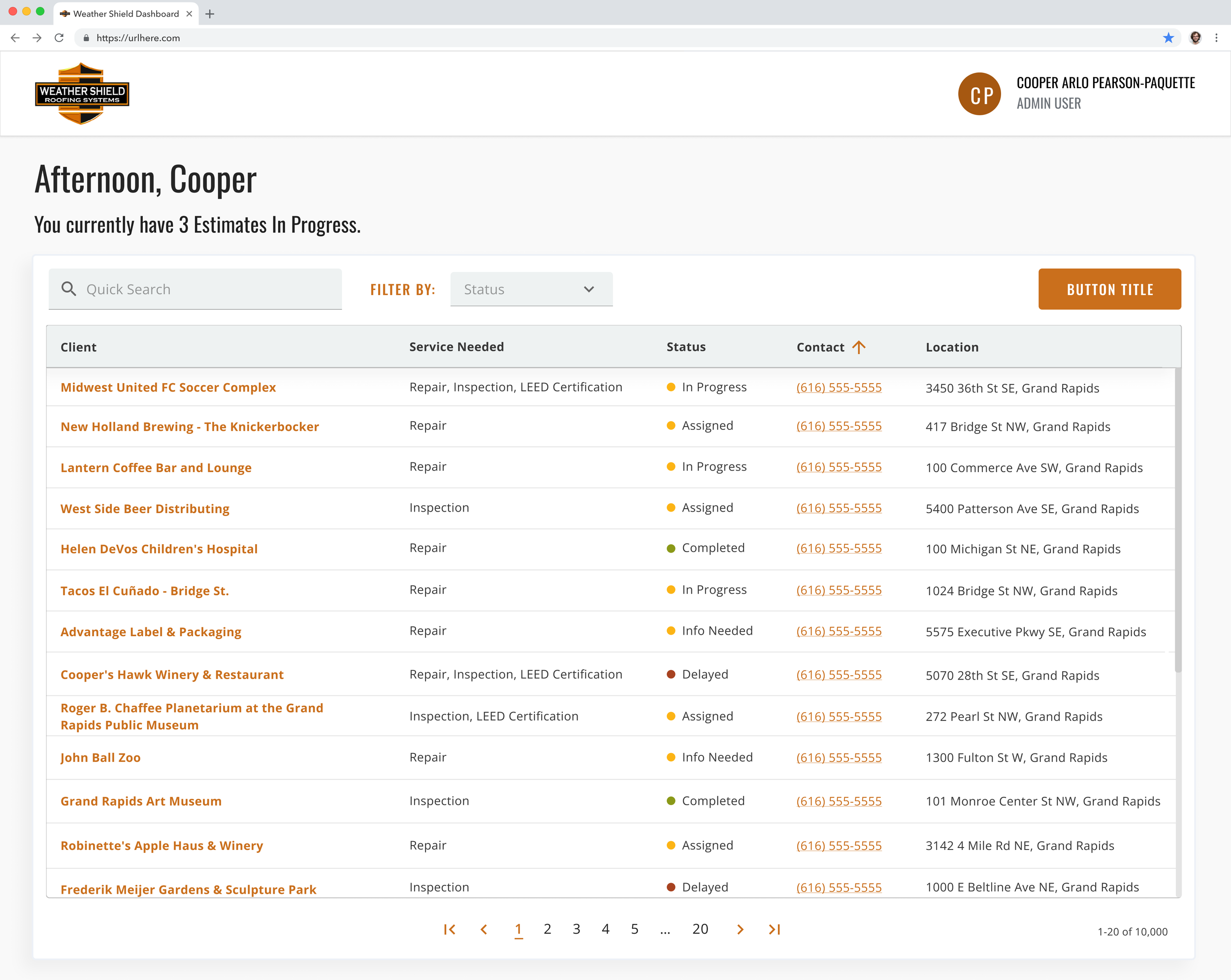The width and height of the screenshot is (1231, 980).
Task: Click browser forward arrow
Action: point(37,38)
